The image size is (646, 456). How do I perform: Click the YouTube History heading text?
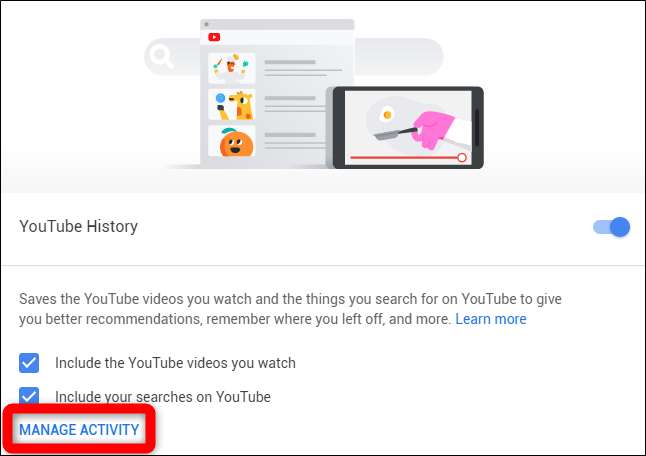[x=79, y=226]
